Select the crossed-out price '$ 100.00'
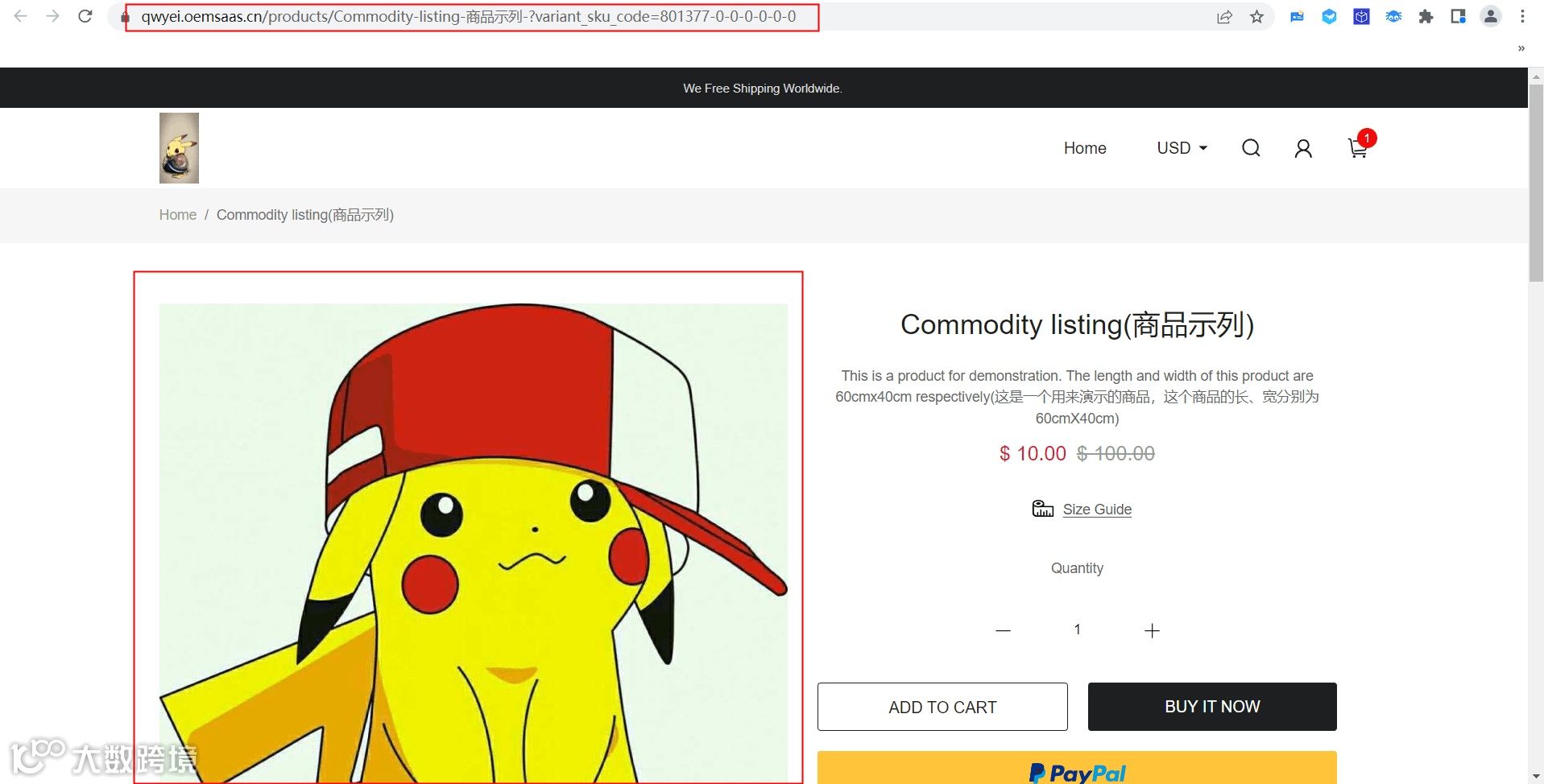The image size is (1544, 784). (1116, 454)
